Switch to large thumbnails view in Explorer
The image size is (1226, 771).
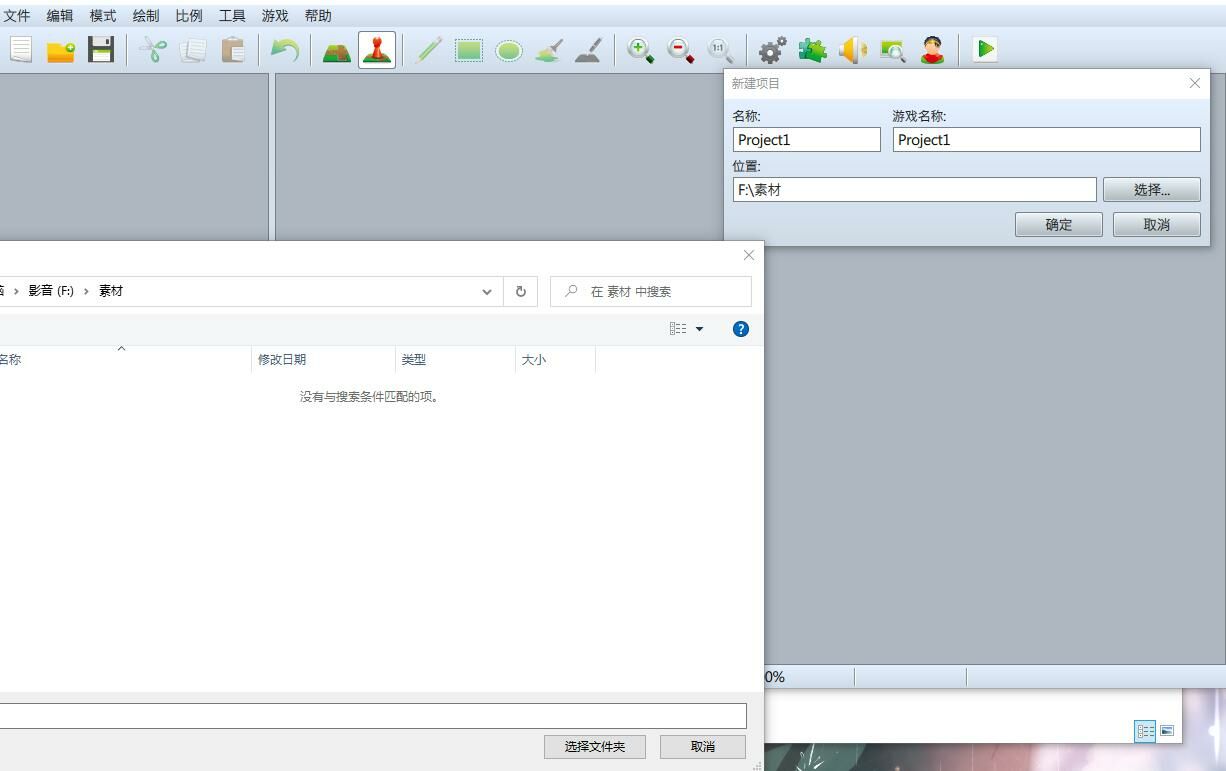click(1167, 731)
